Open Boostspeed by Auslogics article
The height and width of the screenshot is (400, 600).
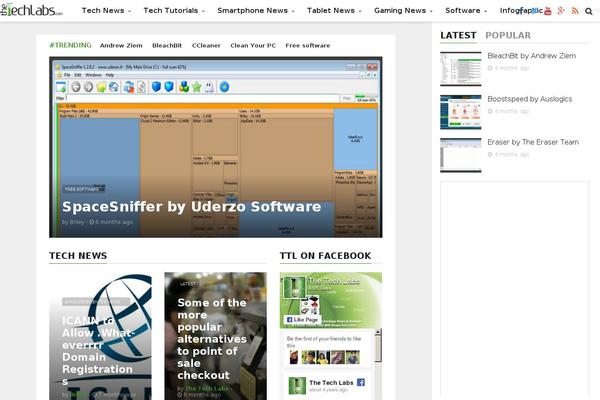coord(530,99)
